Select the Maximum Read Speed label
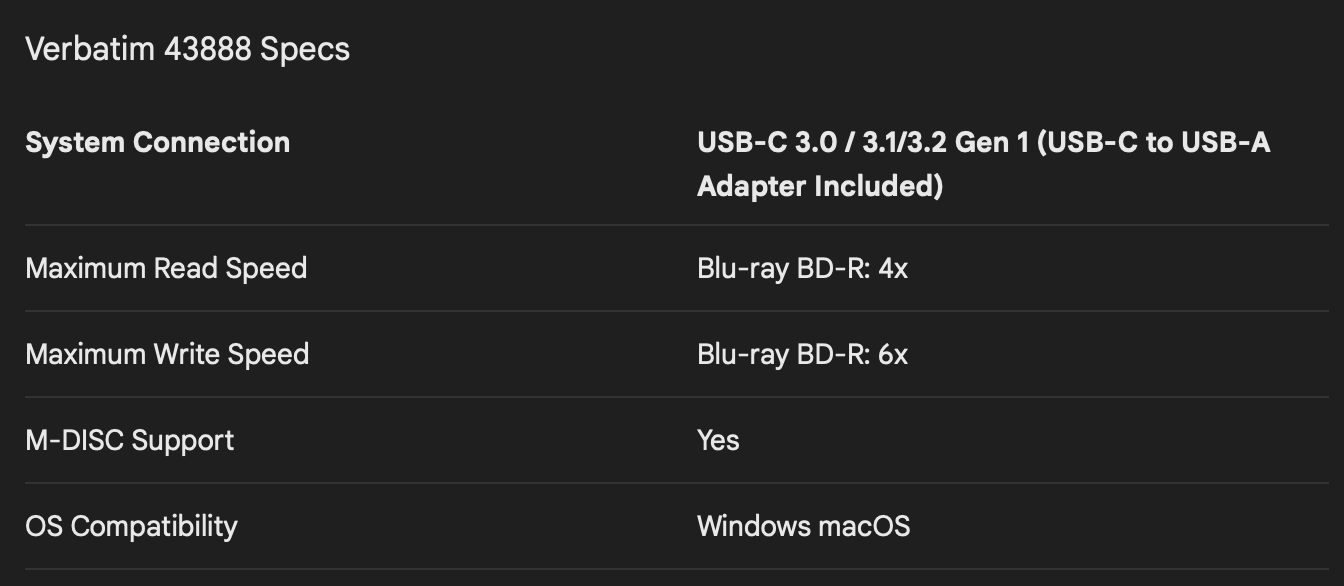The height and width of the screenshot is (586, 1344). point(166,268)
